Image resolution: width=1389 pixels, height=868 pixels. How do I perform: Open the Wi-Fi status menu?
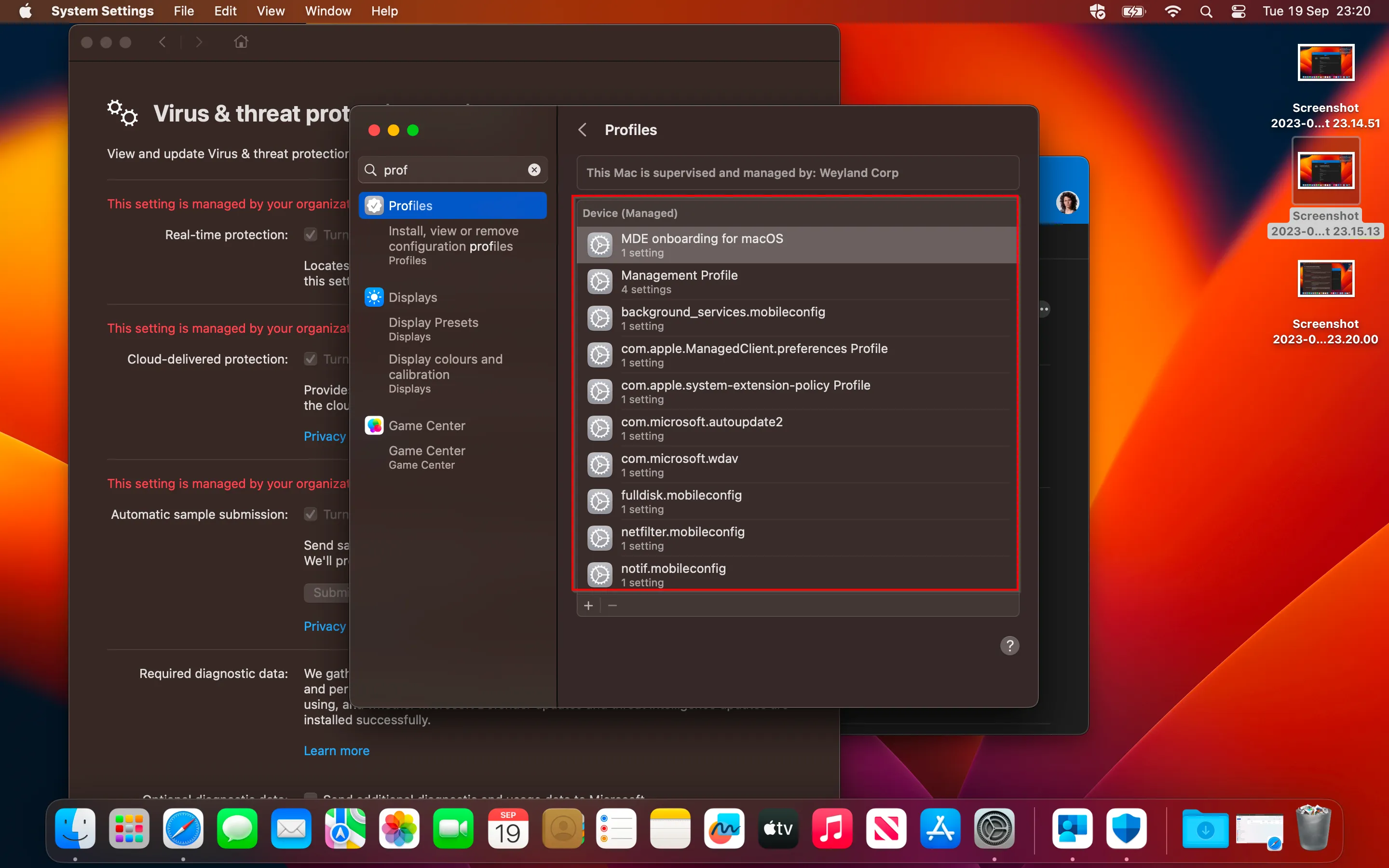pos(1172,11)
